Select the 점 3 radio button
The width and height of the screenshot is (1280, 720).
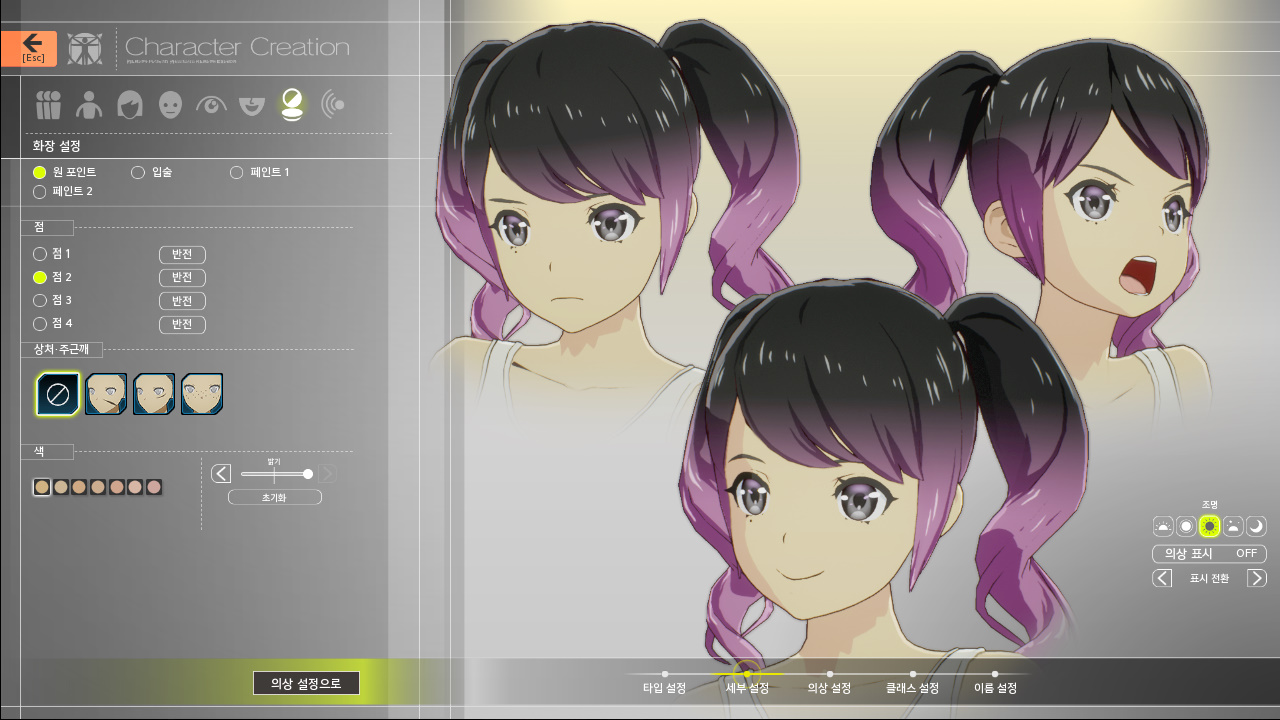coord(40,300)
